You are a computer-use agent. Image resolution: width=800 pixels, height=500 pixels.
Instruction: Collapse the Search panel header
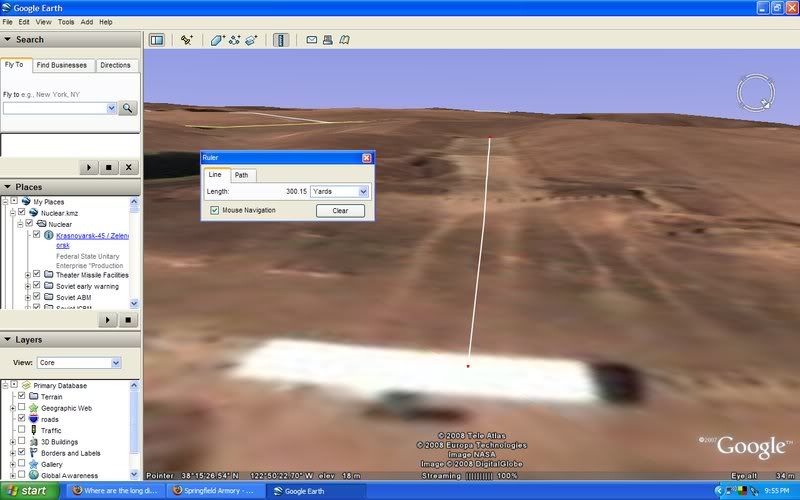click(70, 39)
